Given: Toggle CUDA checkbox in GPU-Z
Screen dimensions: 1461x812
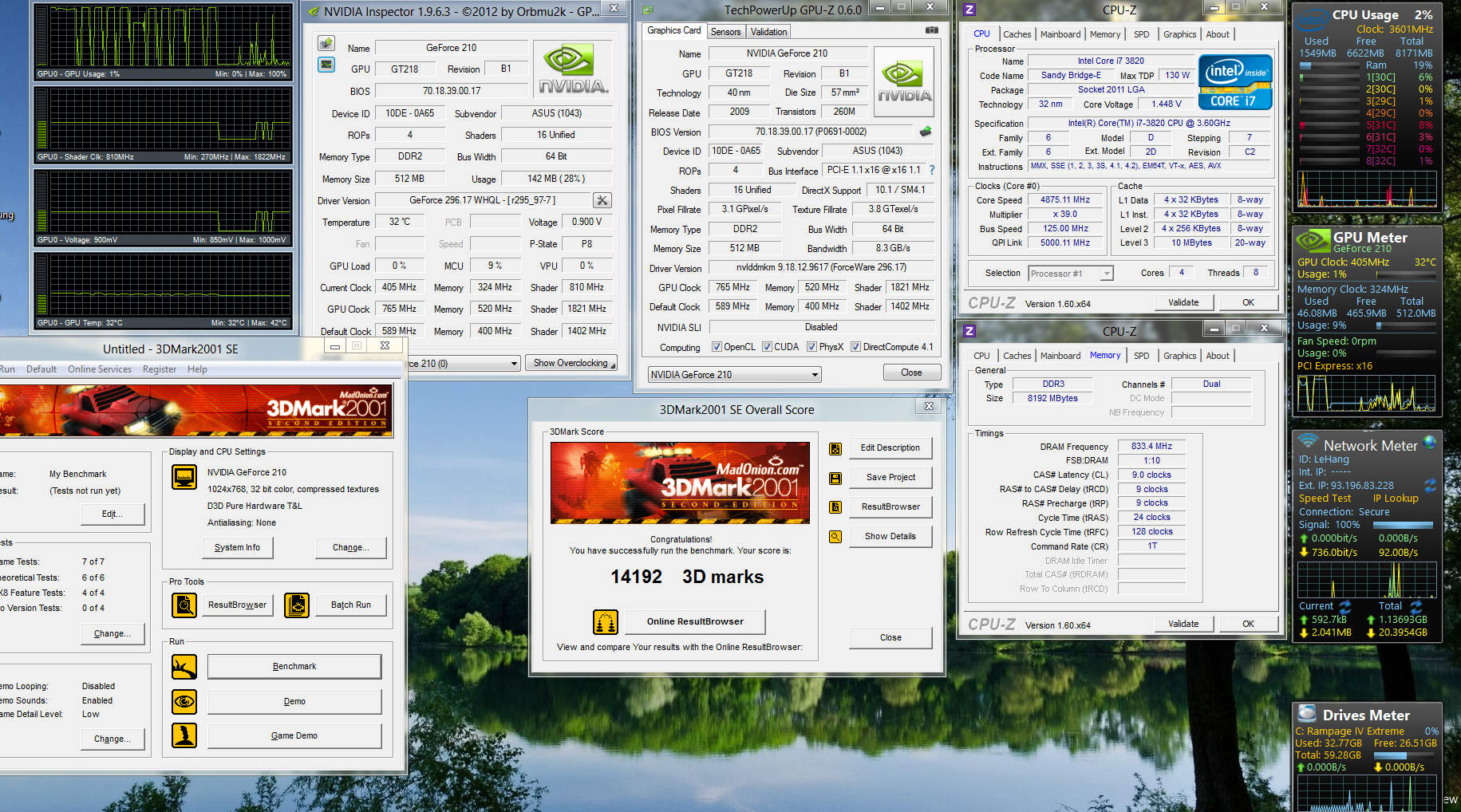Looking at the screenshot, I should pyautogui.click(x=767, y=347).
